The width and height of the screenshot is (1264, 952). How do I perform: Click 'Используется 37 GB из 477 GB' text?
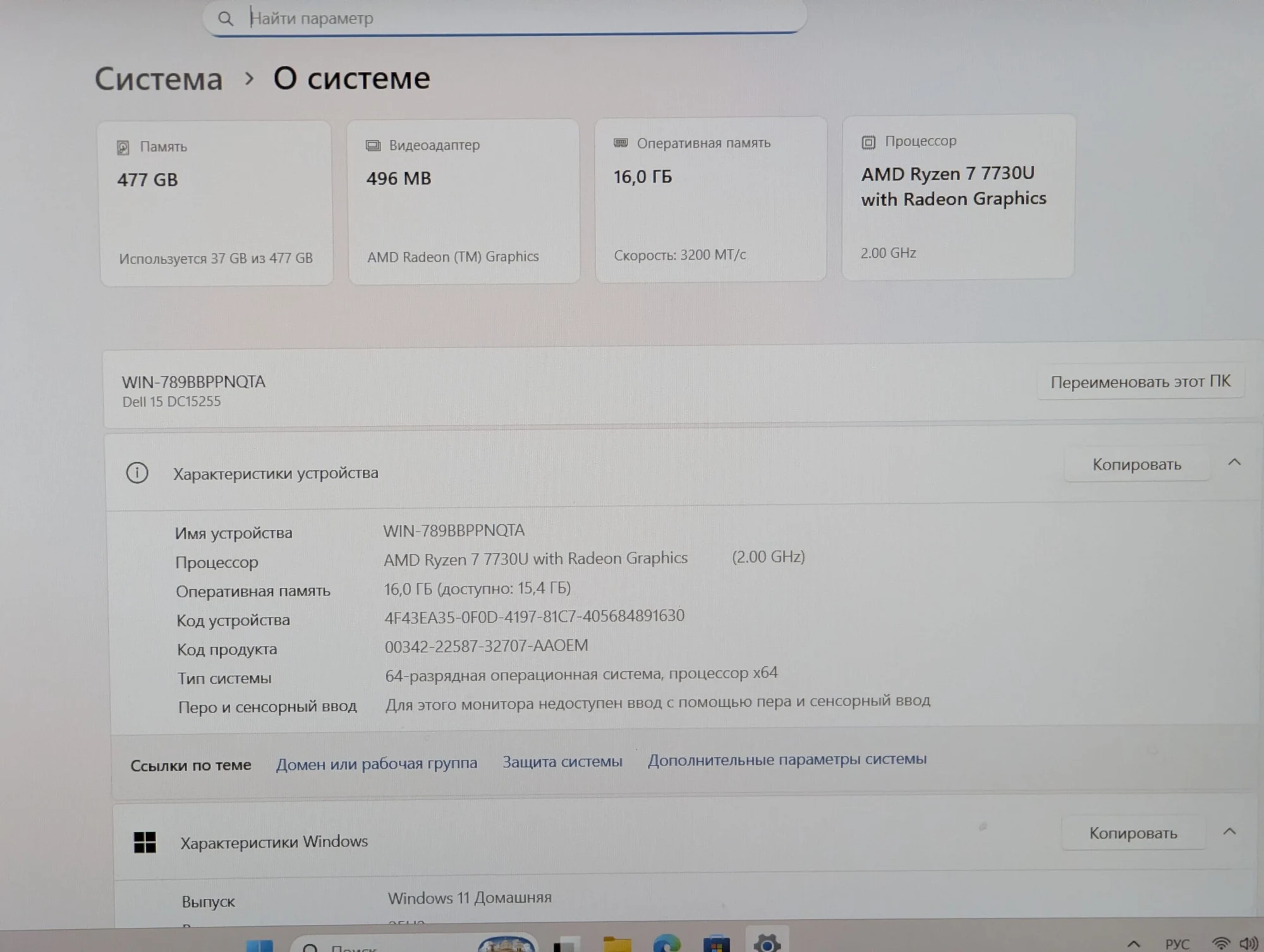(x=216, y=258)
